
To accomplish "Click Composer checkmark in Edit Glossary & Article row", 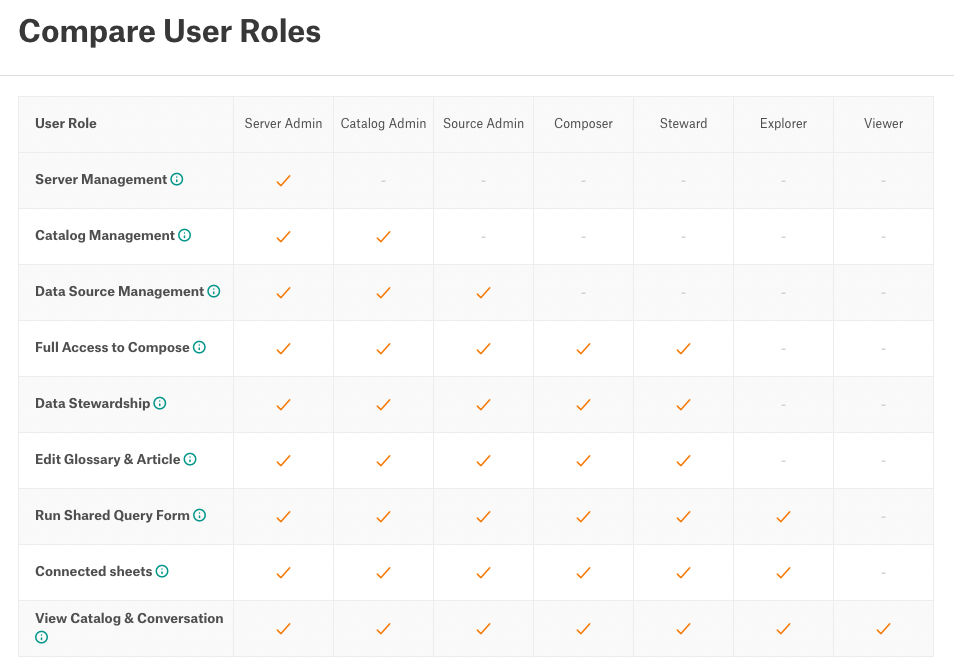I will [583, 460].
